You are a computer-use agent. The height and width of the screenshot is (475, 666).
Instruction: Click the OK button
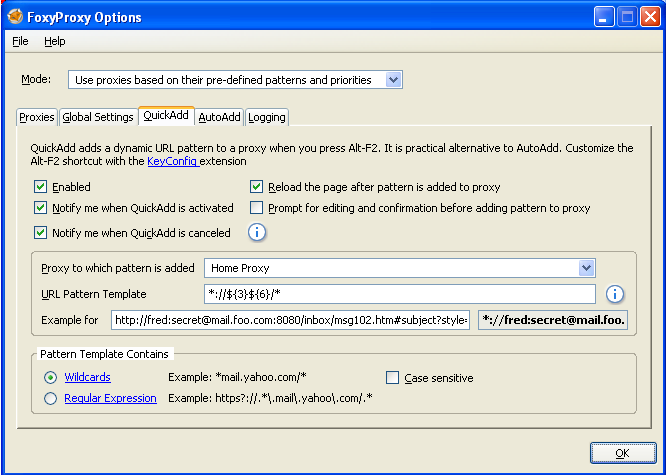coord(623,453)
